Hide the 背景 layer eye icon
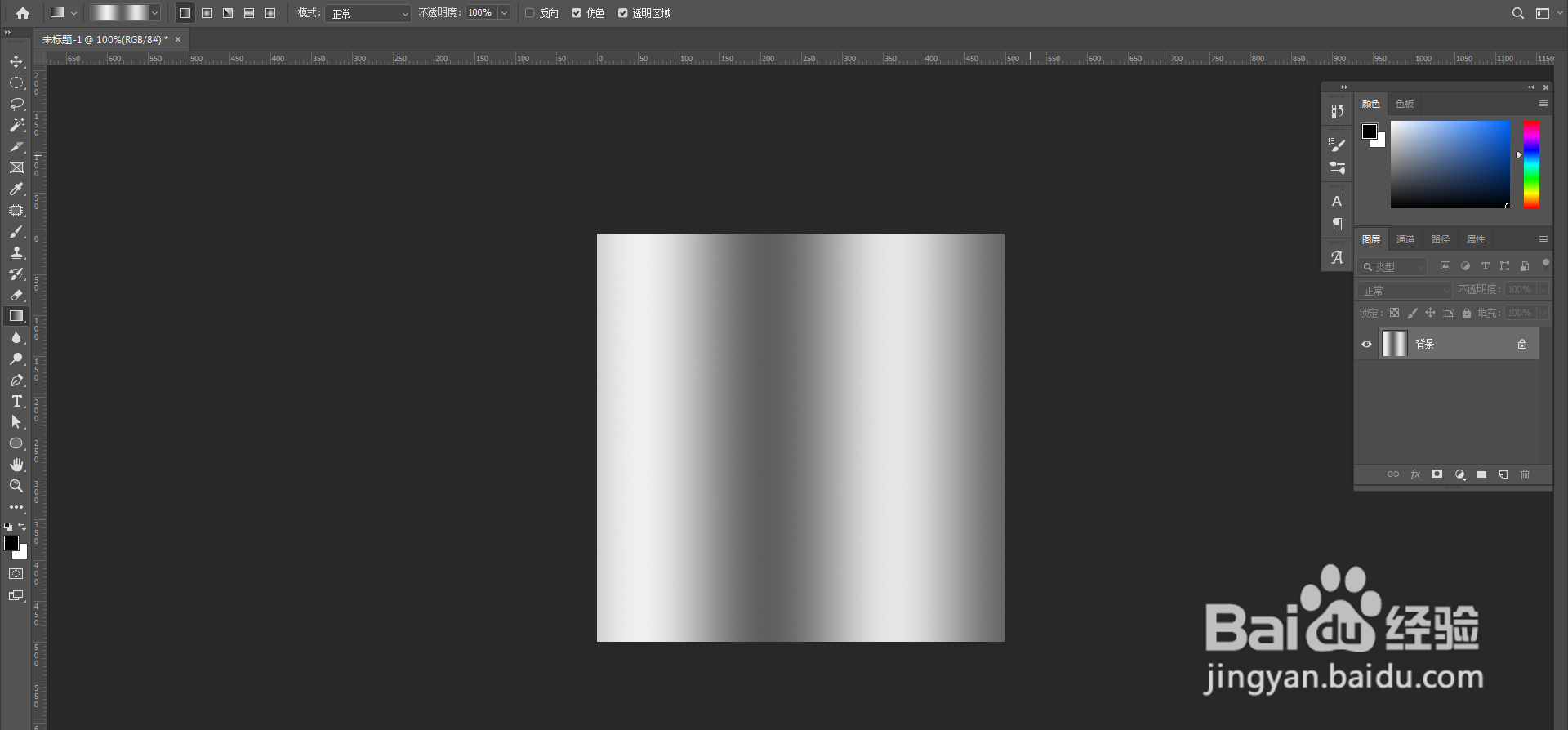 click(1366, 344)
